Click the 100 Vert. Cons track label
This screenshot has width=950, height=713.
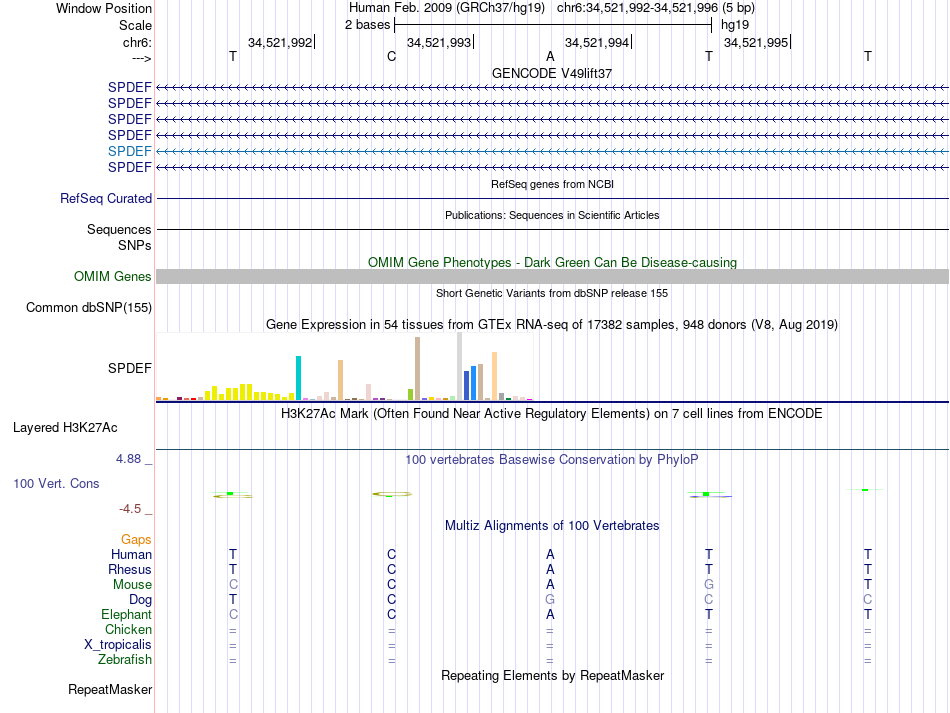(56, 483)
